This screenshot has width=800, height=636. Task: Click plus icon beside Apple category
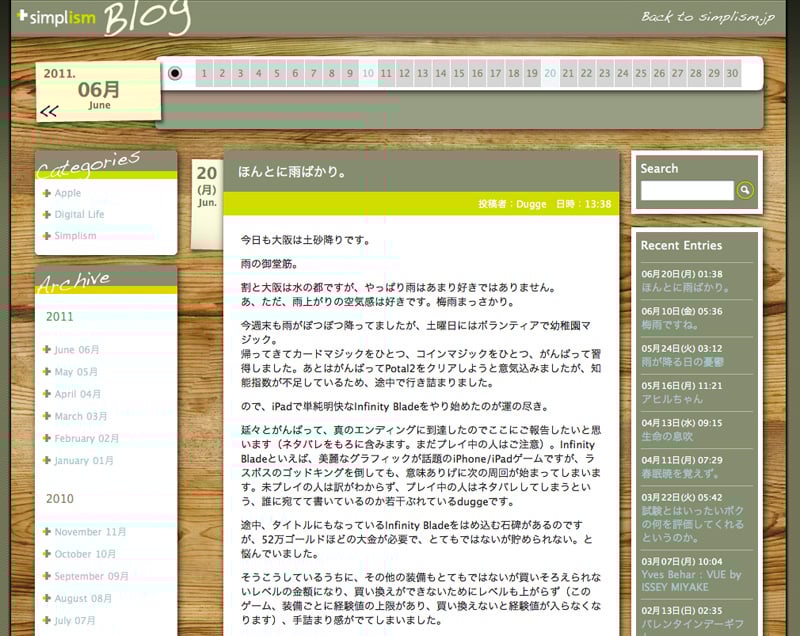point(47,193)
